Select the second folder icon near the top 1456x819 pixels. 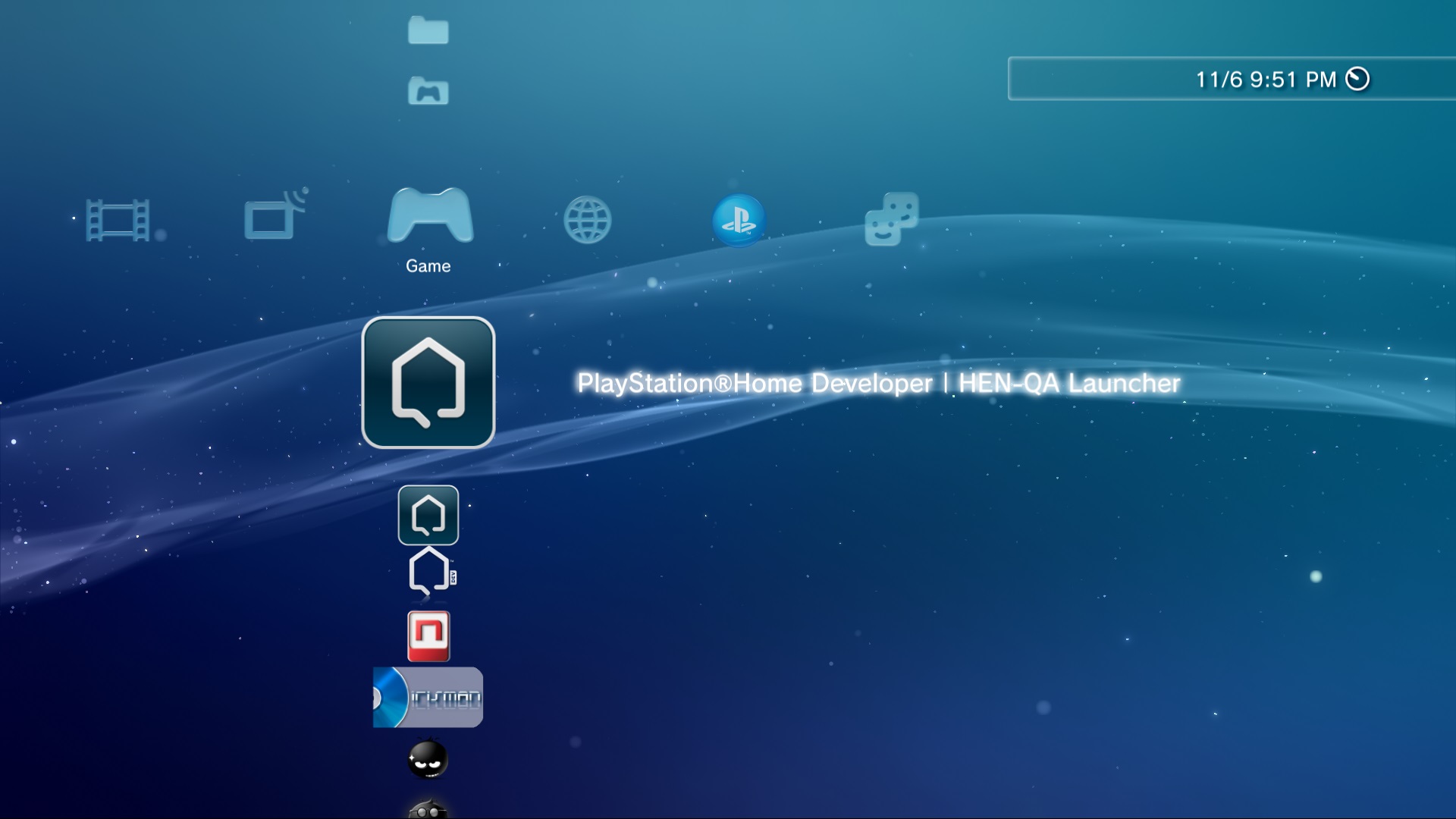coord(428,91)
